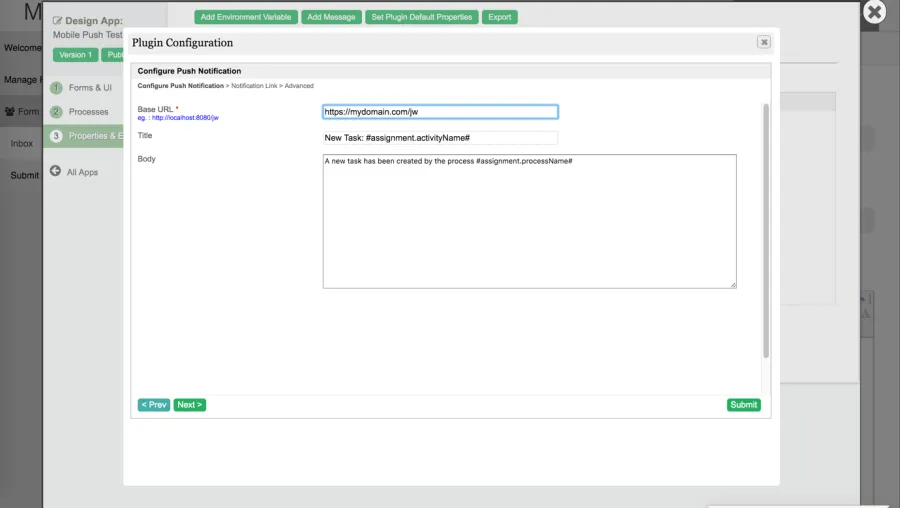Click the Add Message button

[331, 17]
